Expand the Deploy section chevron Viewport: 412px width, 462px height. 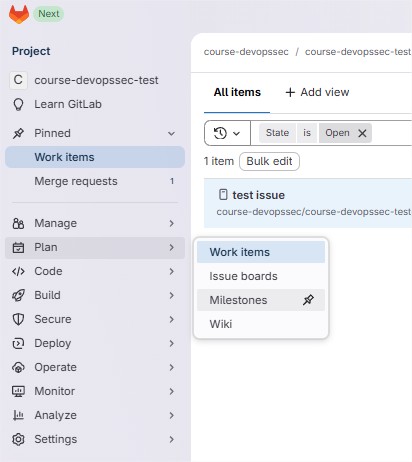point(171,343)
